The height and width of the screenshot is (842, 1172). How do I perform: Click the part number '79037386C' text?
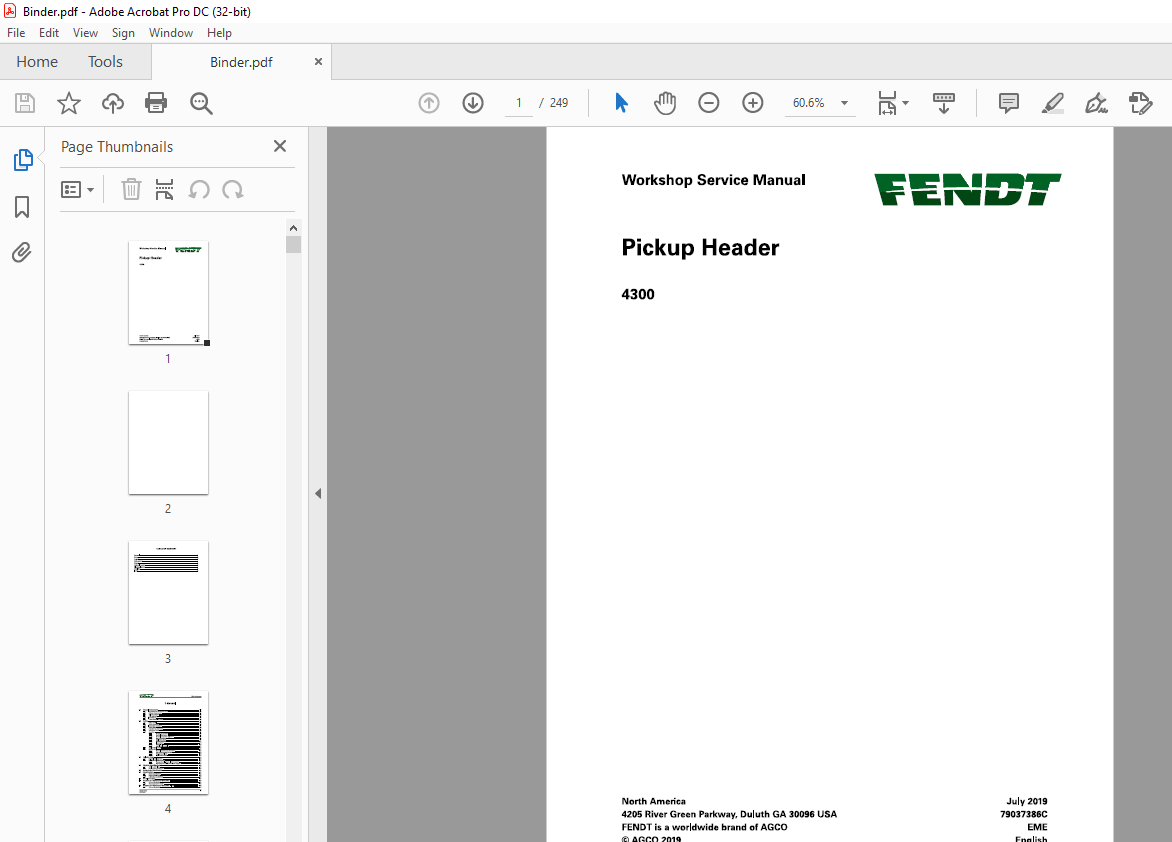(1023, 814)
